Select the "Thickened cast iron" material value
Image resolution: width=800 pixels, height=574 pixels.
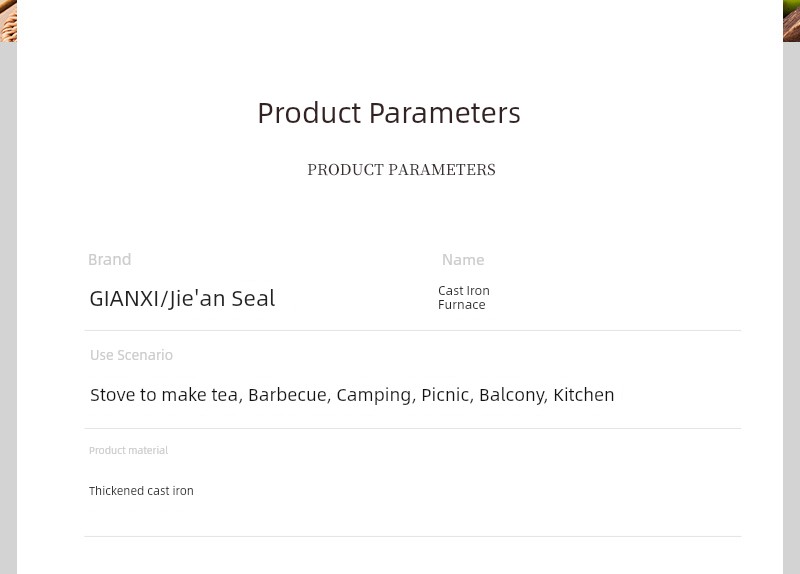coord(141,491)
